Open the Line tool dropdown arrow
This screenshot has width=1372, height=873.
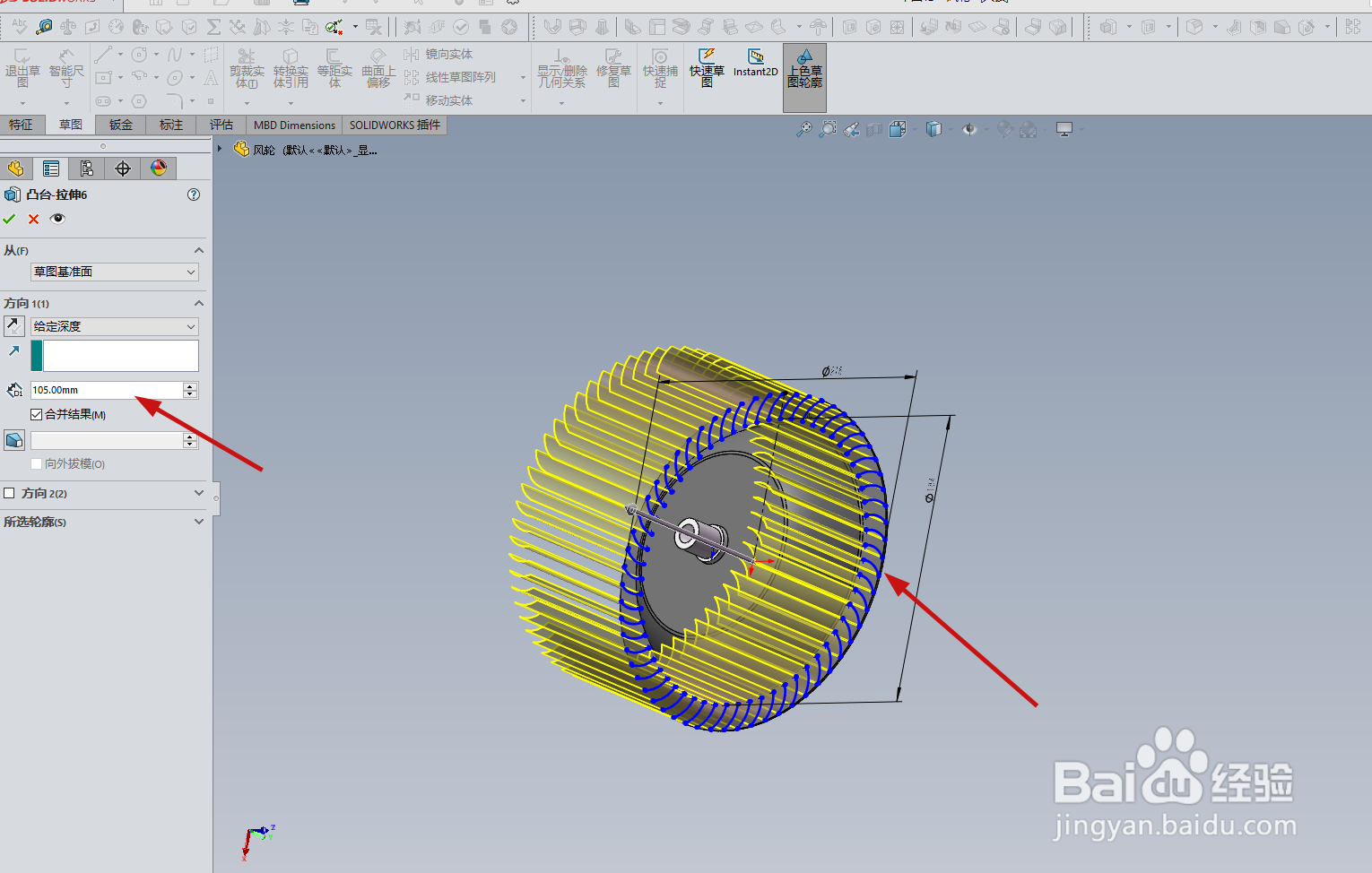[x=120, y=55]
